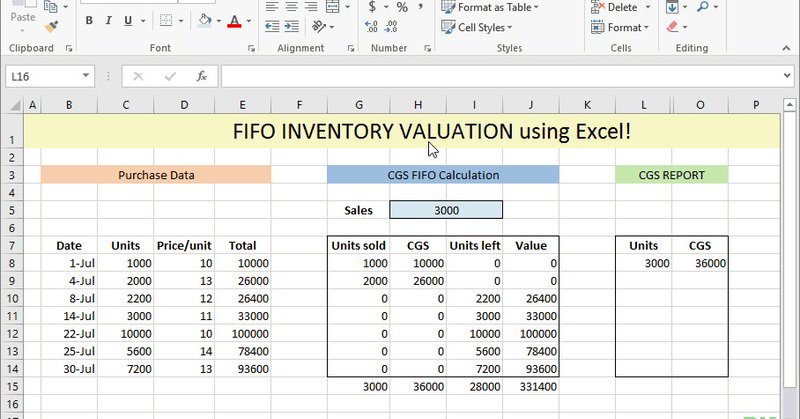The image size is (800, 419).
Task: Select CGS report value 36000 in row 8
Action: click(x=700, y=263)
